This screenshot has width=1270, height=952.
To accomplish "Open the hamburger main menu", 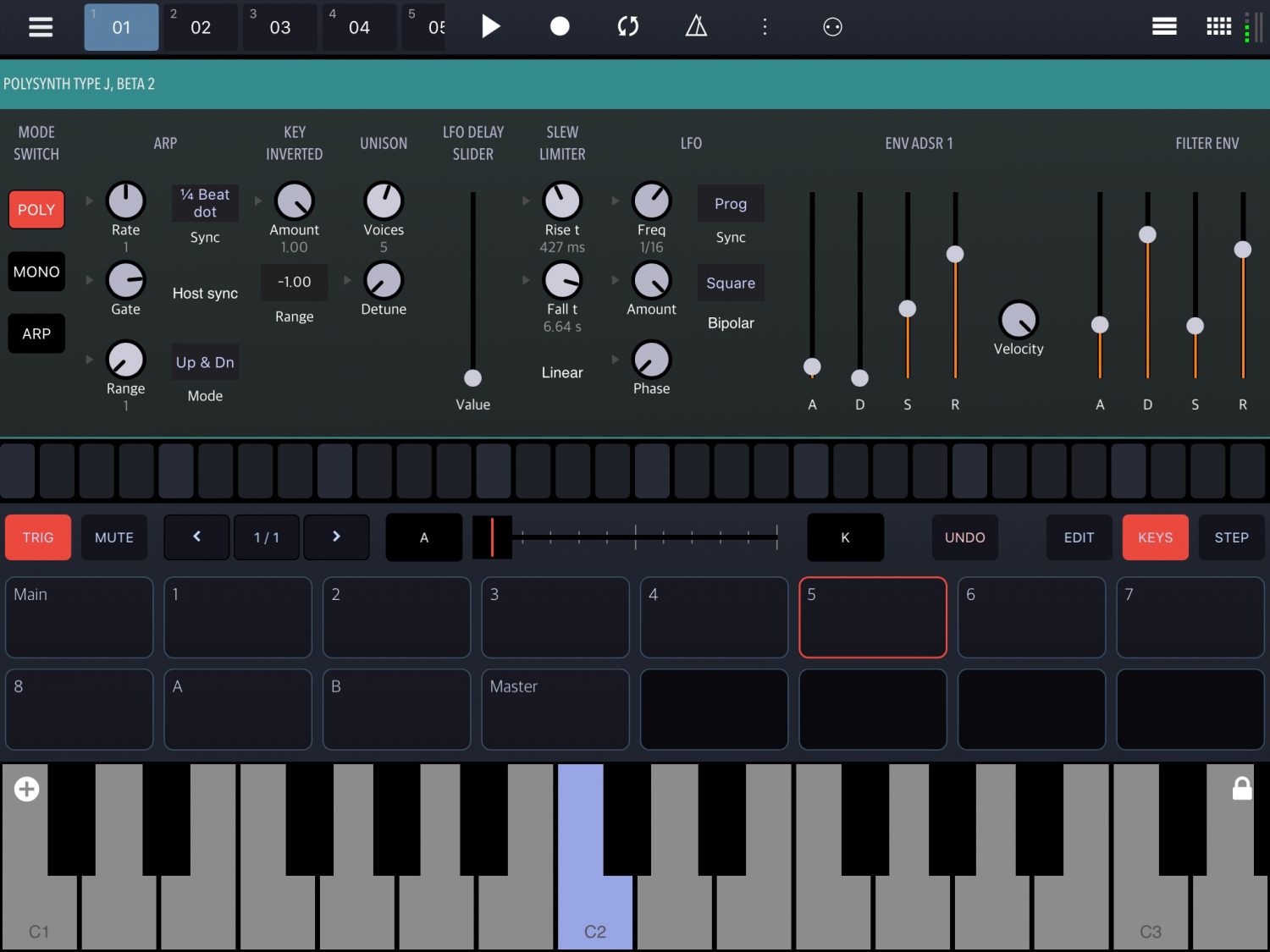I will point(41,27).
